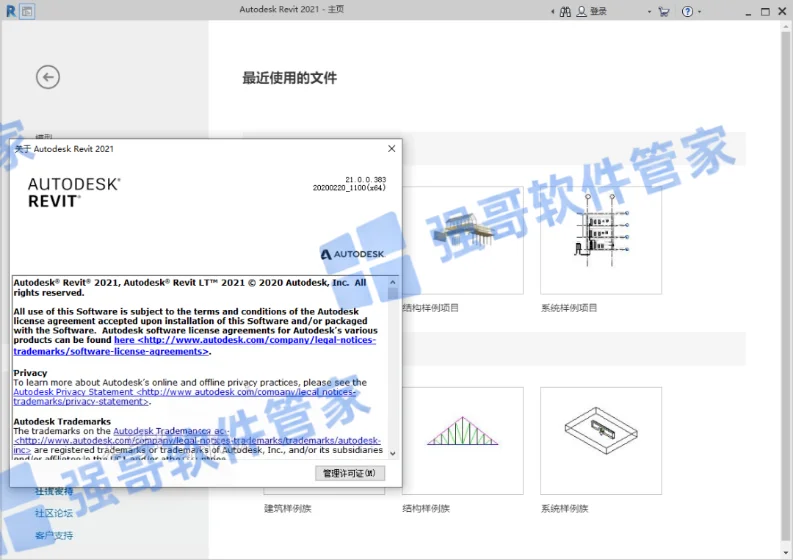Minimize the Revit window

pyautogui.click(x=748, y=12)
